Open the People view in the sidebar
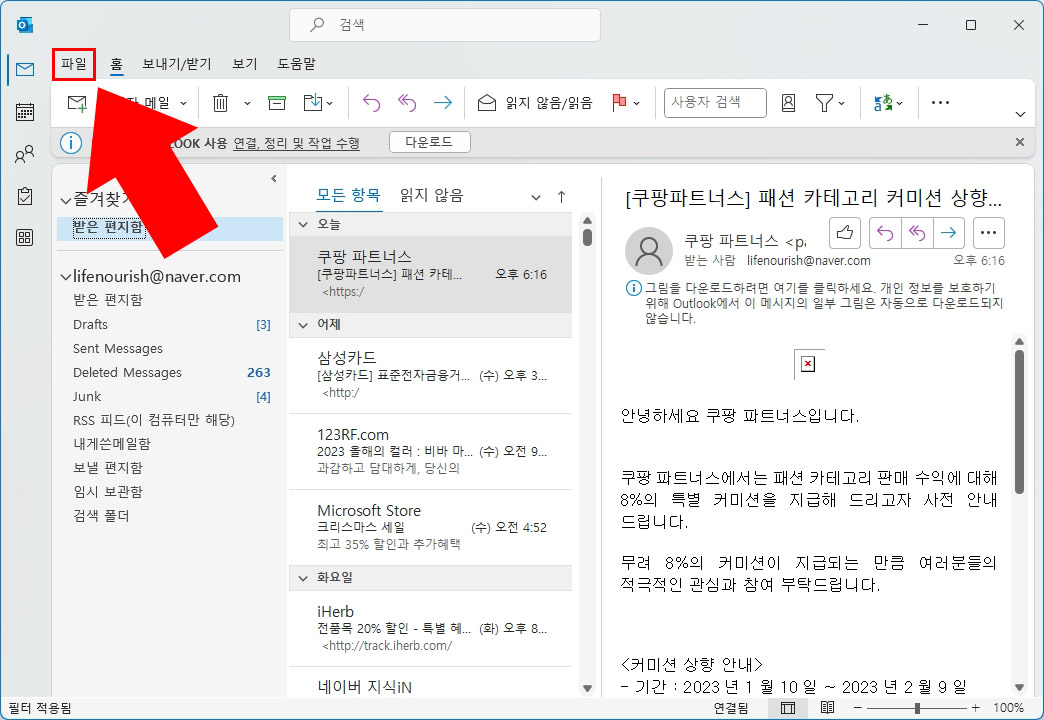This screenshot has width=1044, height=720. 24,153
